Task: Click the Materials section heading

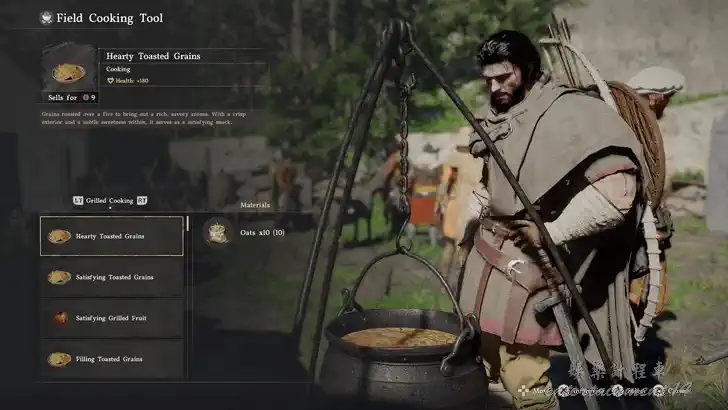Action: pyautogui.click(x=255, y=205)
